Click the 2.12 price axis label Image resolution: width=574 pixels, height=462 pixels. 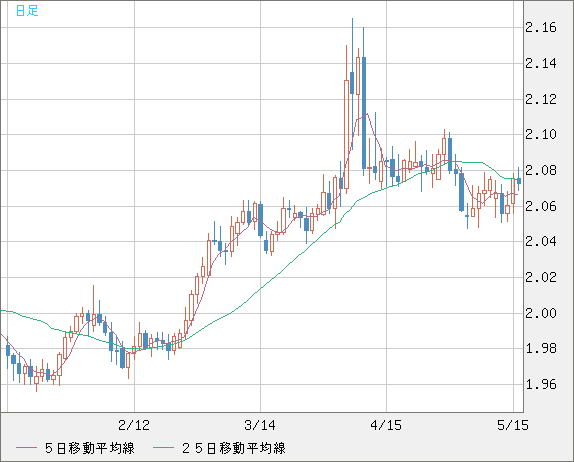[x=541, y=99]
